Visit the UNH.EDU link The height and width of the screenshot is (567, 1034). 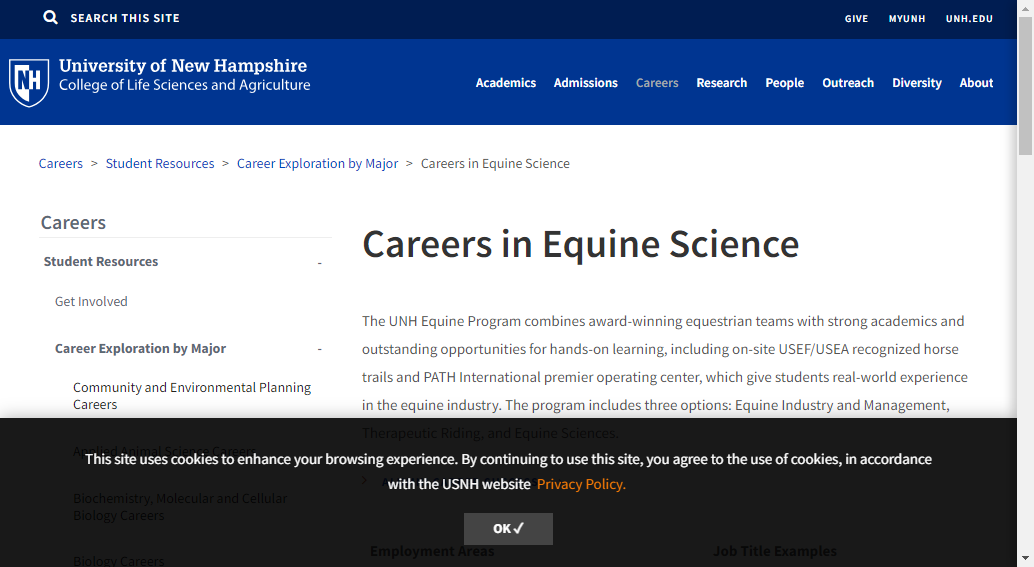coord(969,19)
